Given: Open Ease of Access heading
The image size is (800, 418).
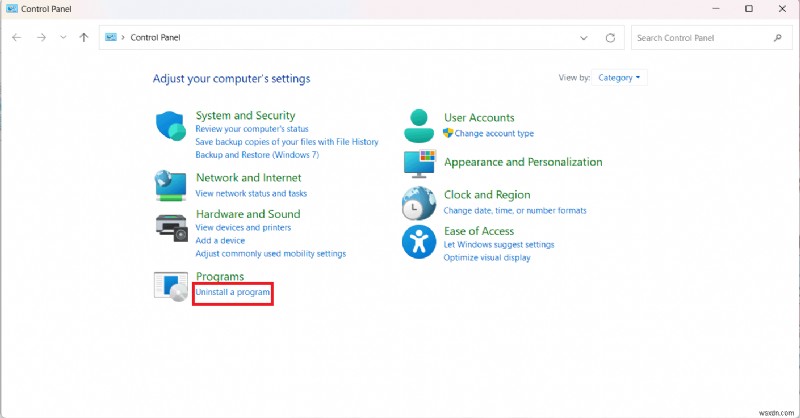Looking at the screenshot, I should [x=479, y=231].
